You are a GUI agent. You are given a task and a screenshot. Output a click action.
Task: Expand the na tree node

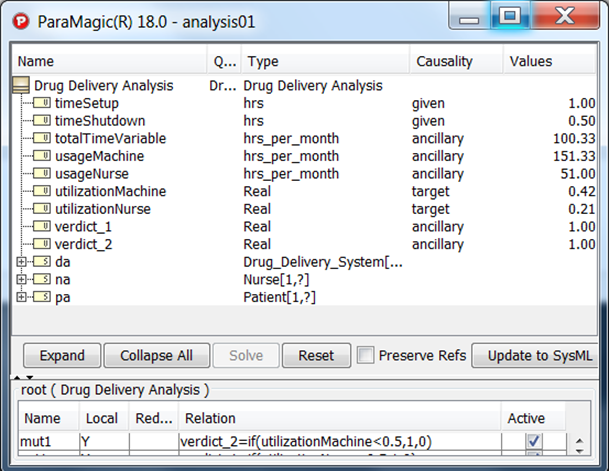point(21,279)
